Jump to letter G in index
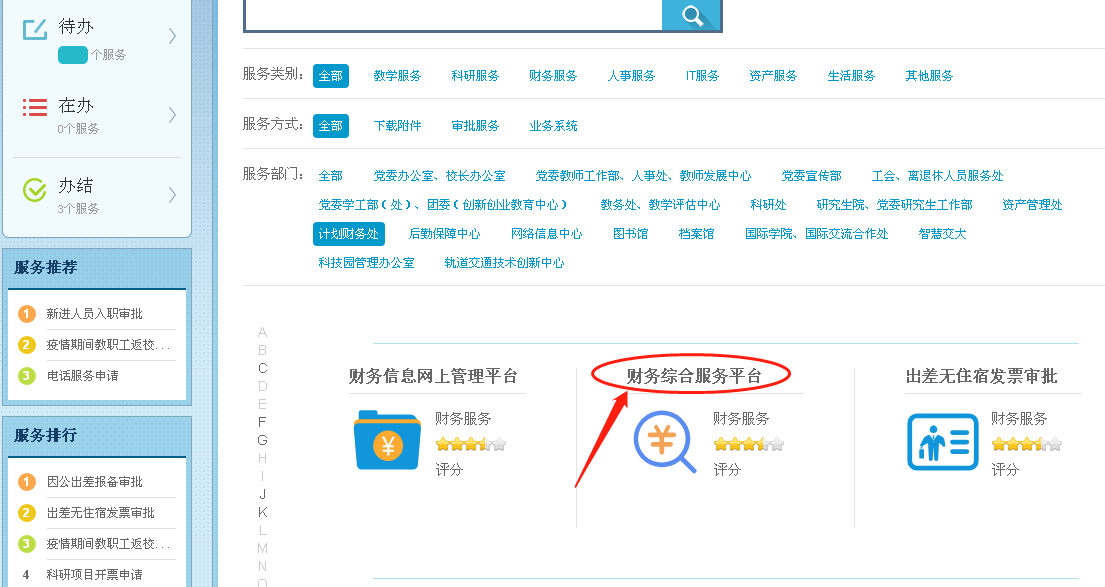 pyautogui.click(x=263, y=440)
